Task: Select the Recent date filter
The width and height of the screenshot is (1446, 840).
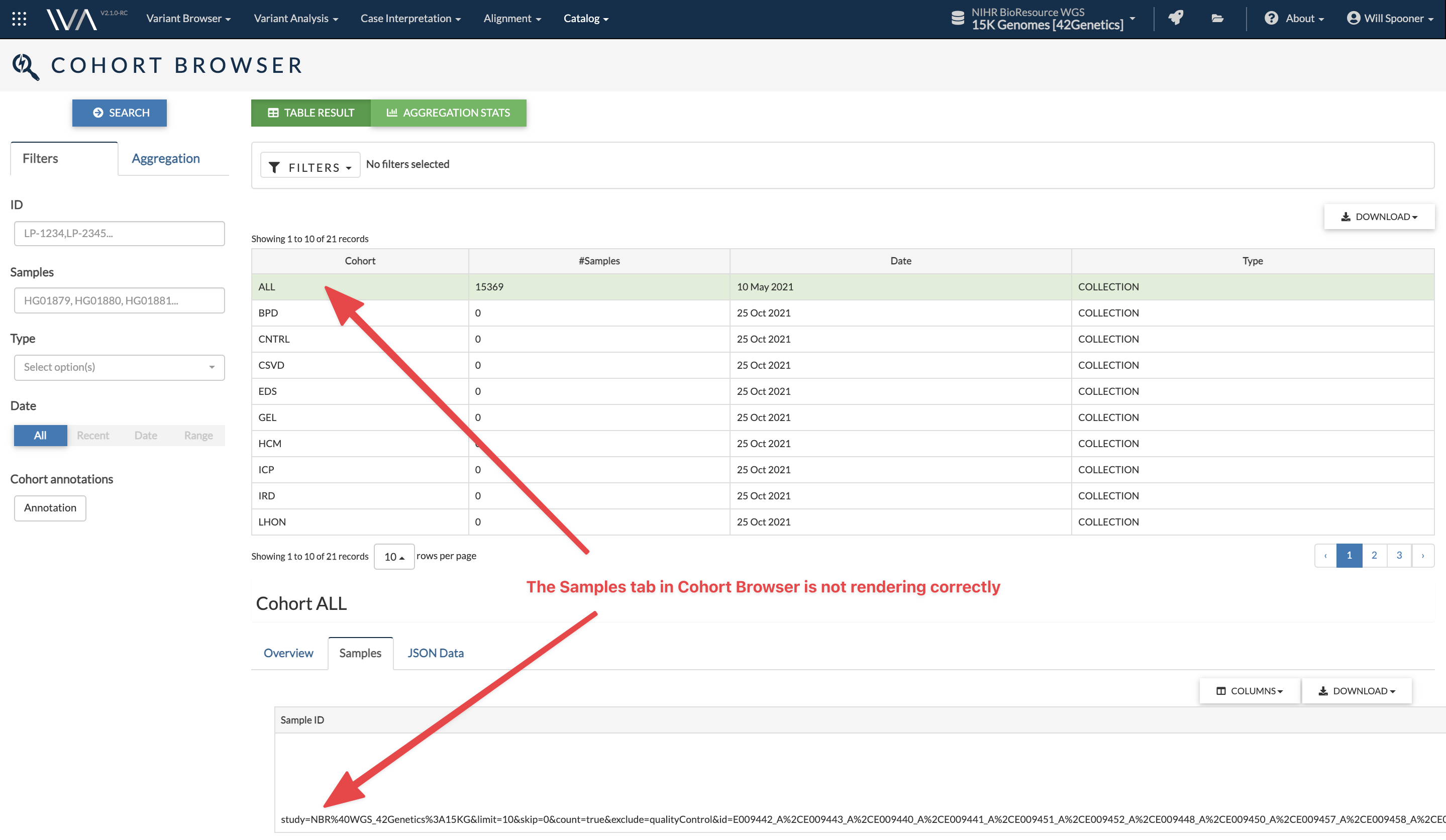Action: point(92,436)
